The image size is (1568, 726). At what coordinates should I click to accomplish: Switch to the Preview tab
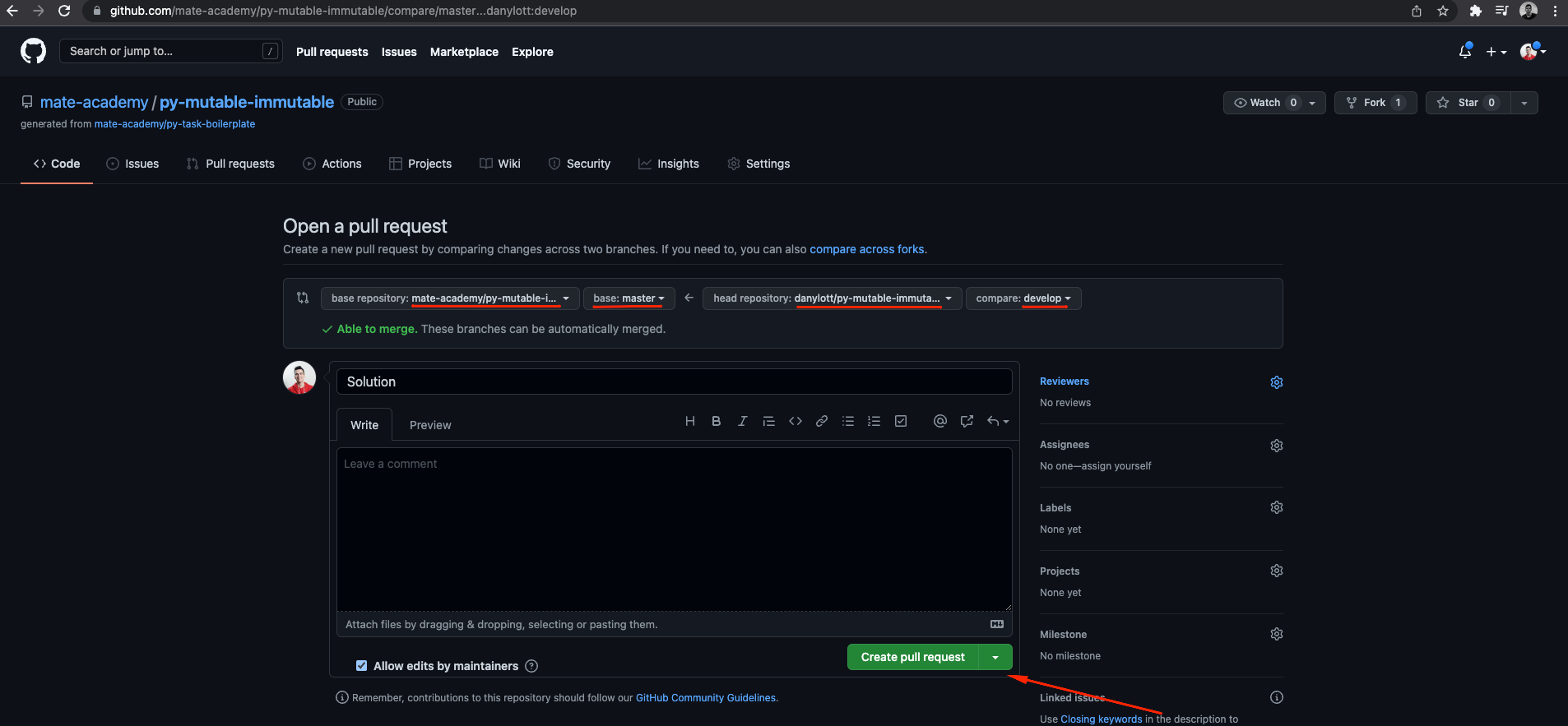[430, 425]
